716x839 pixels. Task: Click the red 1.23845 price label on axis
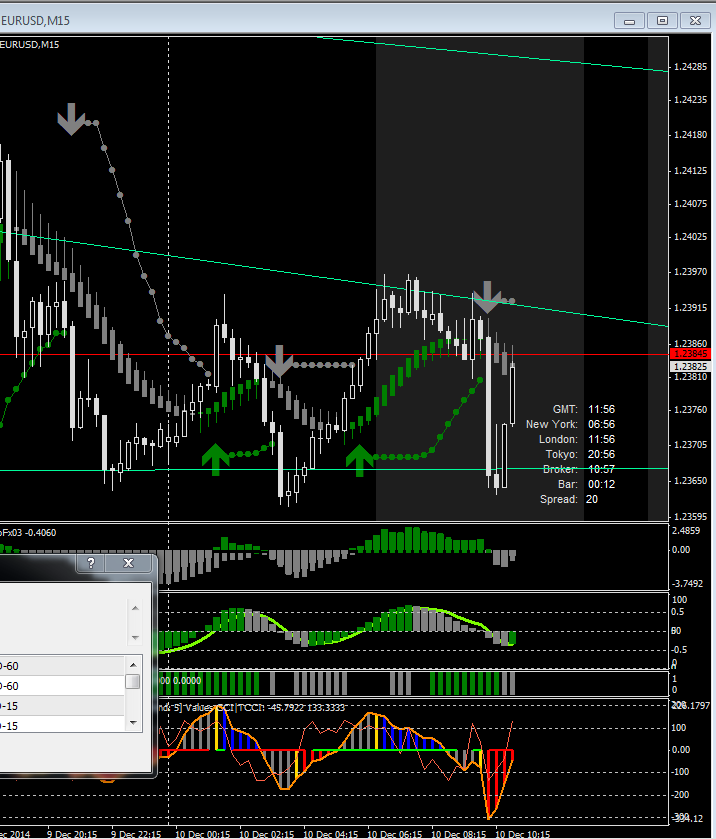click(690, 354)
